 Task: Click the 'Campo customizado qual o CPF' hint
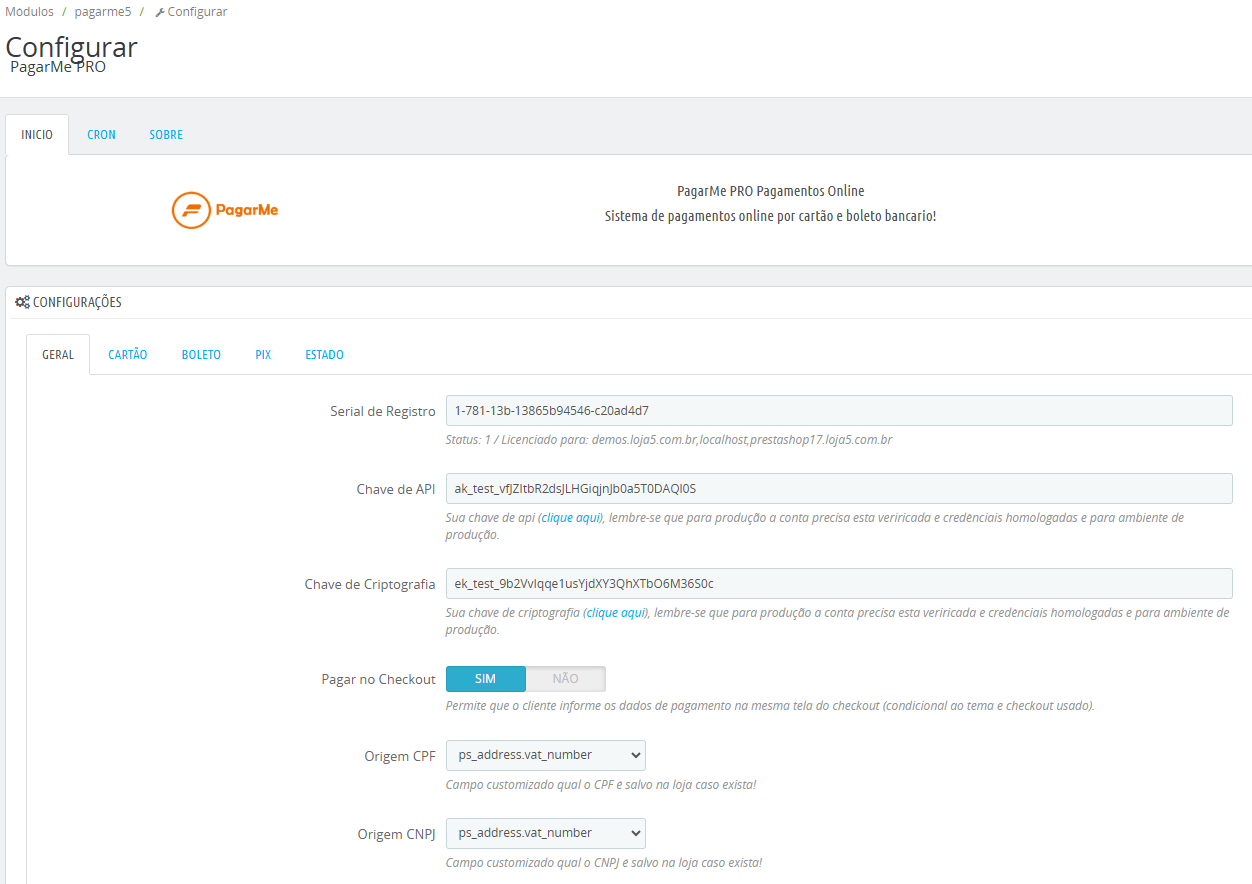click(x=601, y=784)
